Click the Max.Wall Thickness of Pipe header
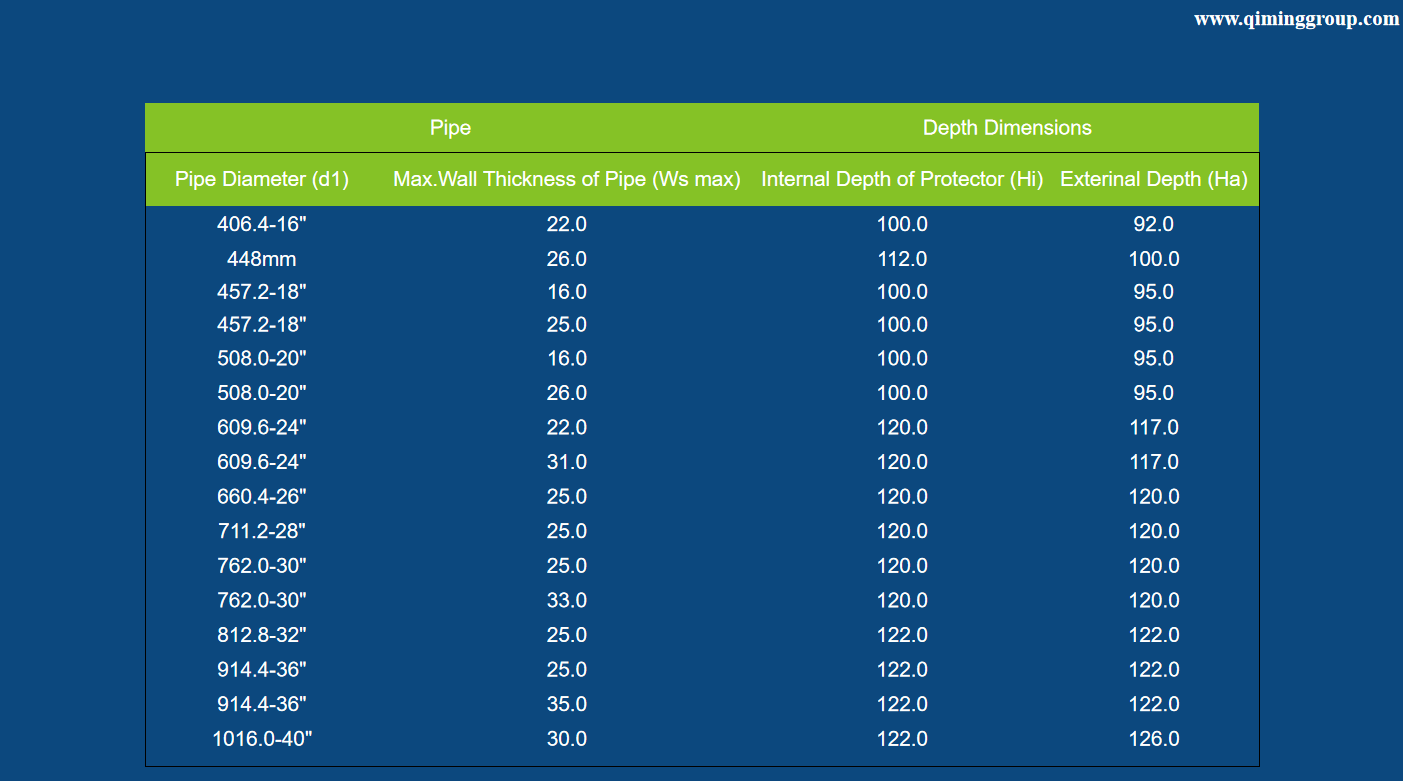The image size is (1403, 781). (x=566, y=180)
